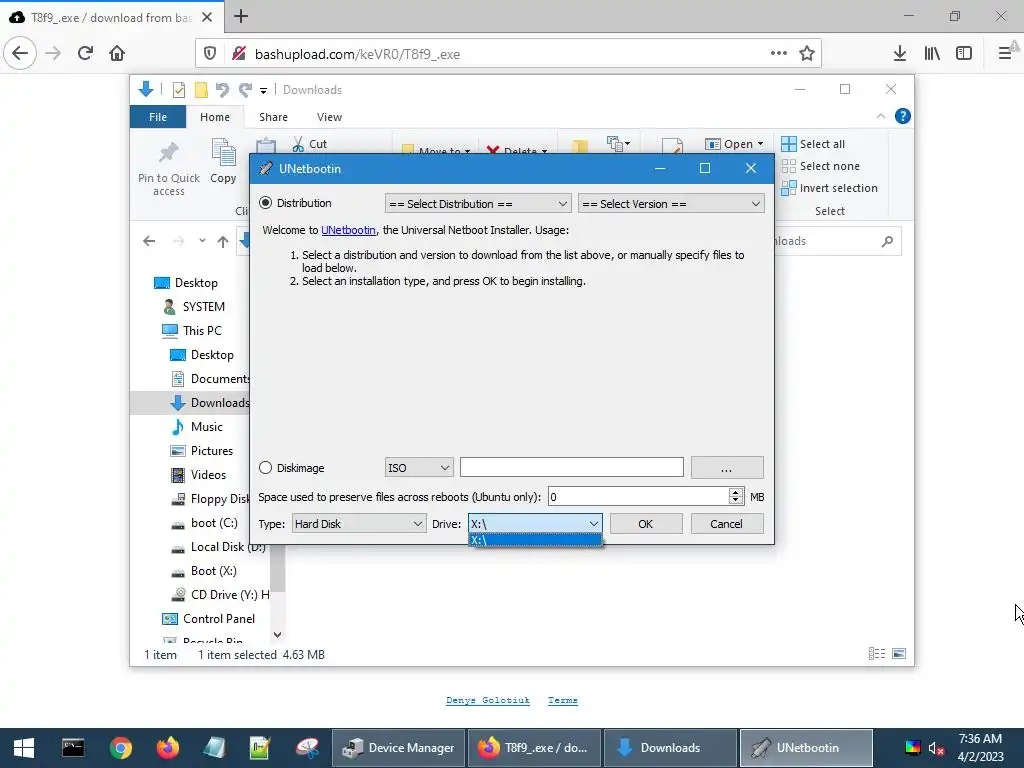This screenshot has width=1024, height=768.
Task: Click the disk image path input field
Action: click(571, 468)
